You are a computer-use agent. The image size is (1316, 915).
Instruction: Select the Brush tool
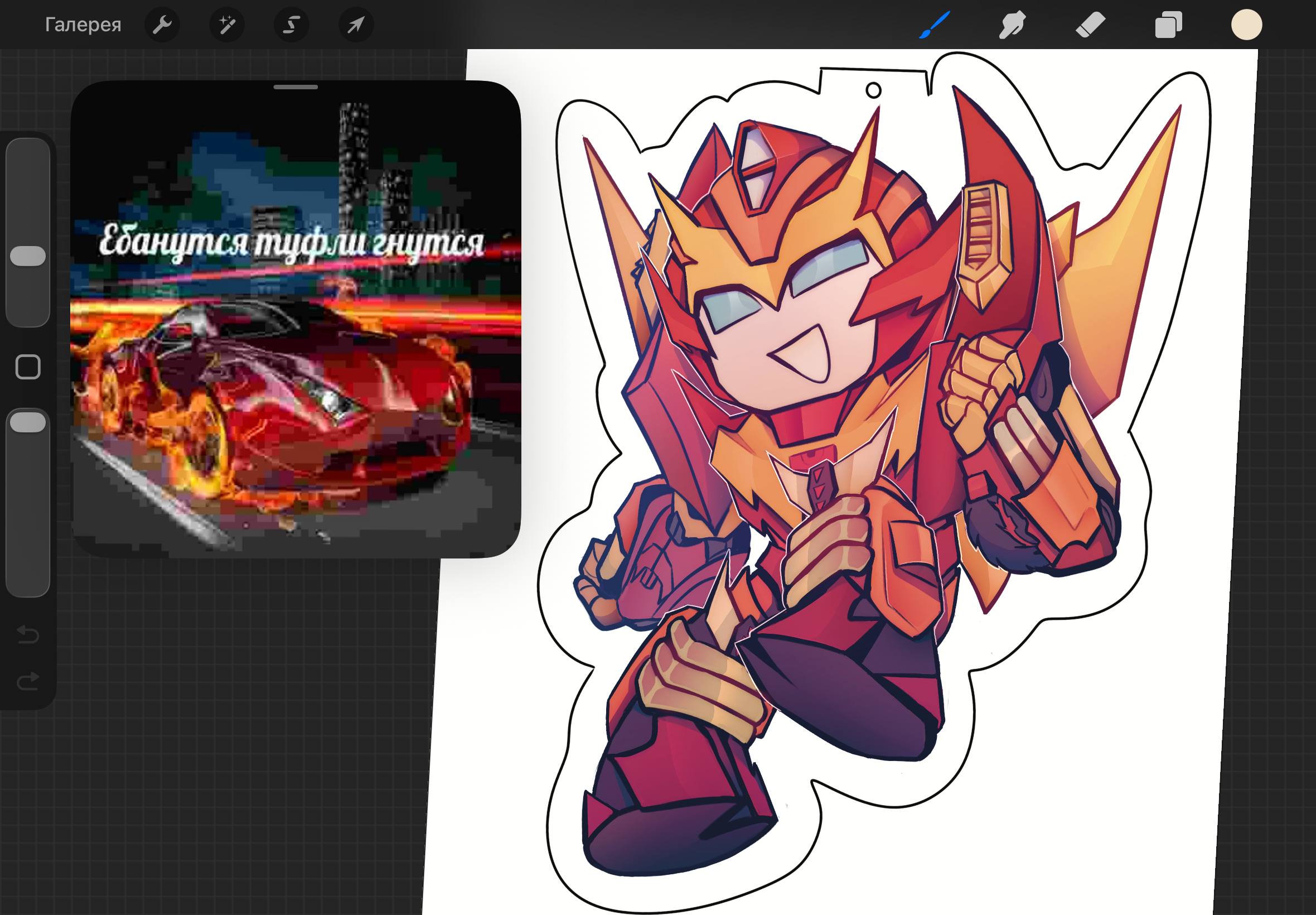pyautogui.click(x=935, y=25)
